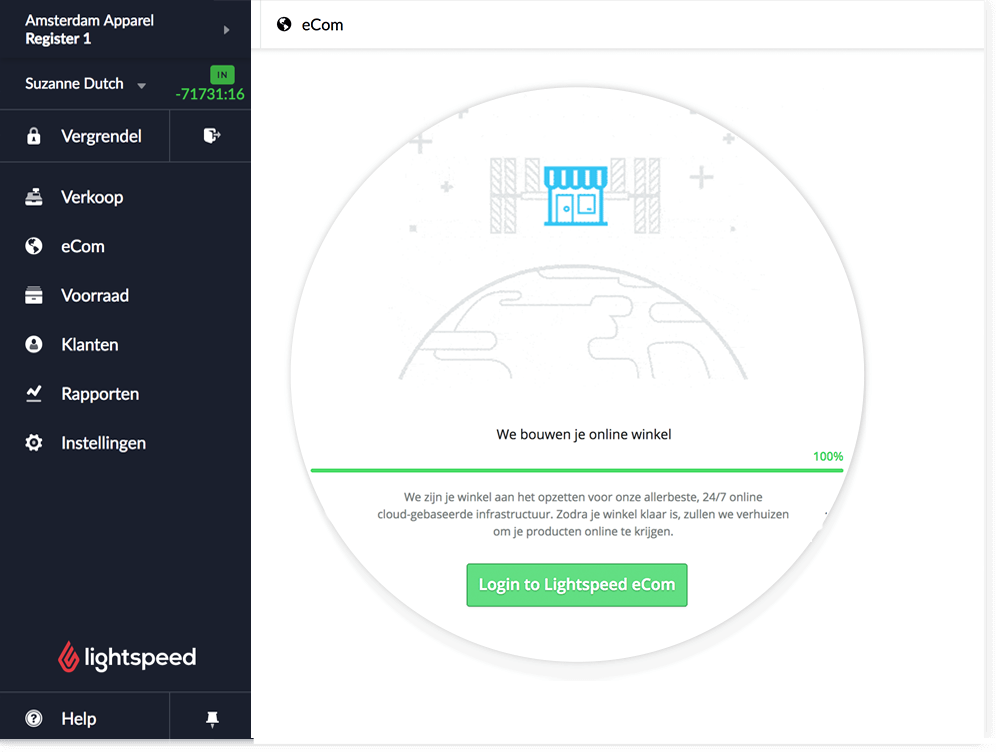This screenshot has height=752, width=996.
Task: Click the paragraph about cloud-gebaseerde infrastructuur
Action: (x=583, y=514)
